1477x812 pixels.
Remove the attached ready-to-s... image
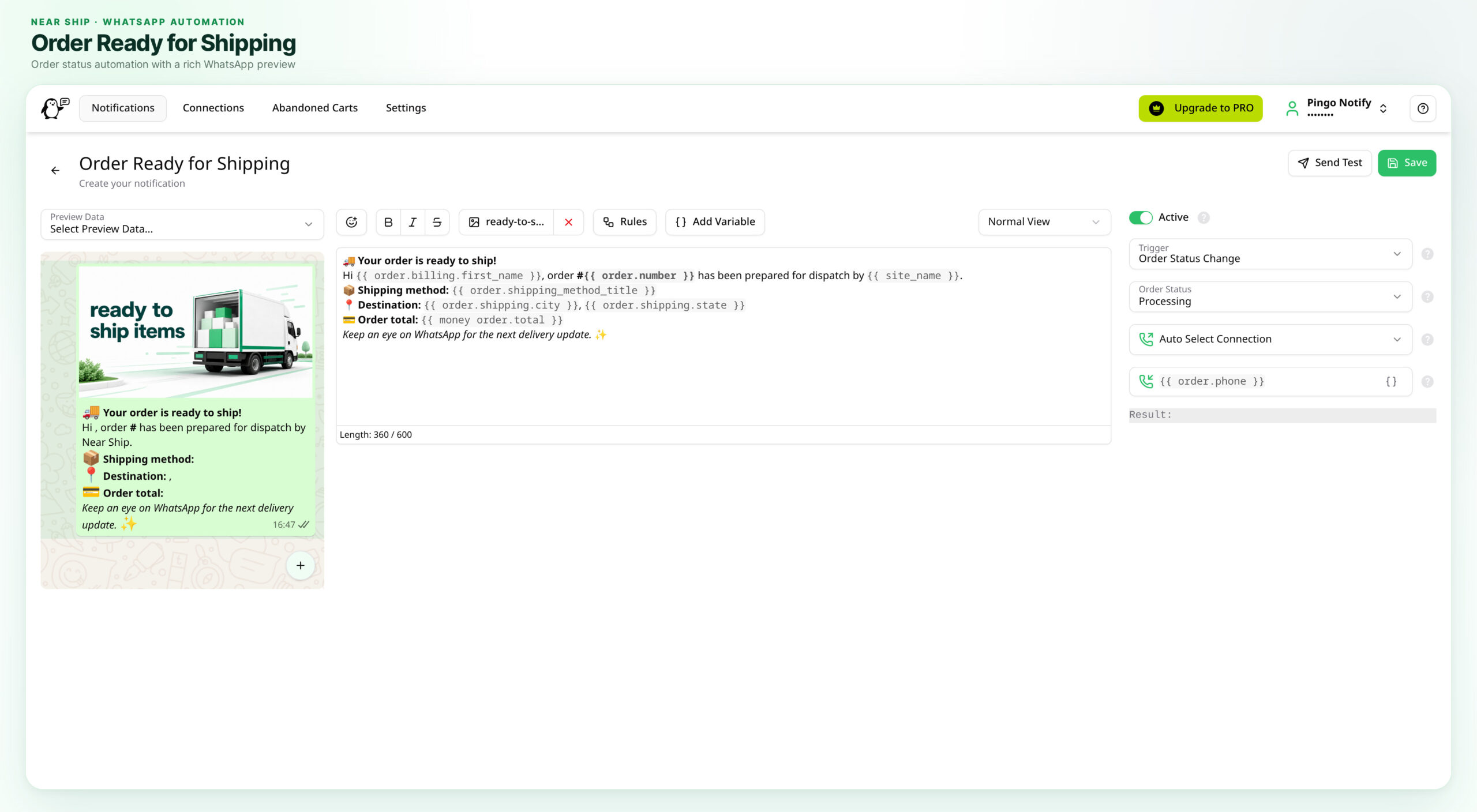569,222
